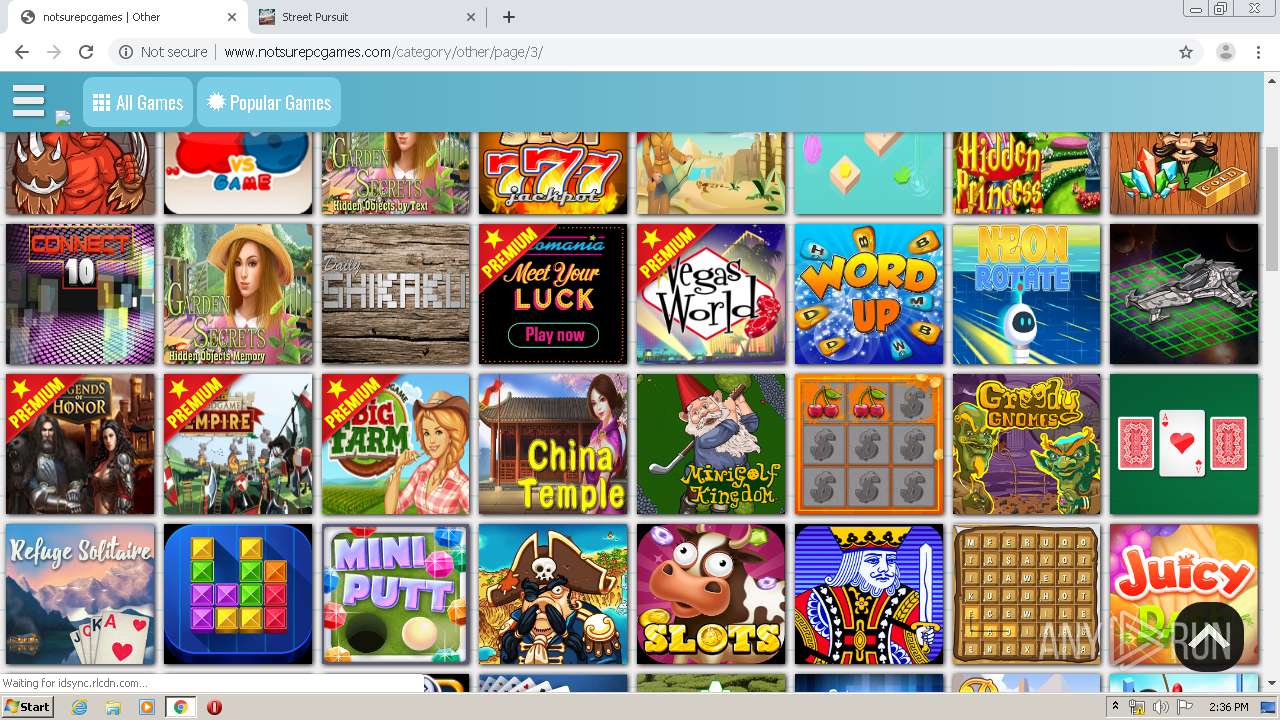1280x720 pixels.
Task: Open the pirate captain game thumbnail
Action: coord(554,594)
